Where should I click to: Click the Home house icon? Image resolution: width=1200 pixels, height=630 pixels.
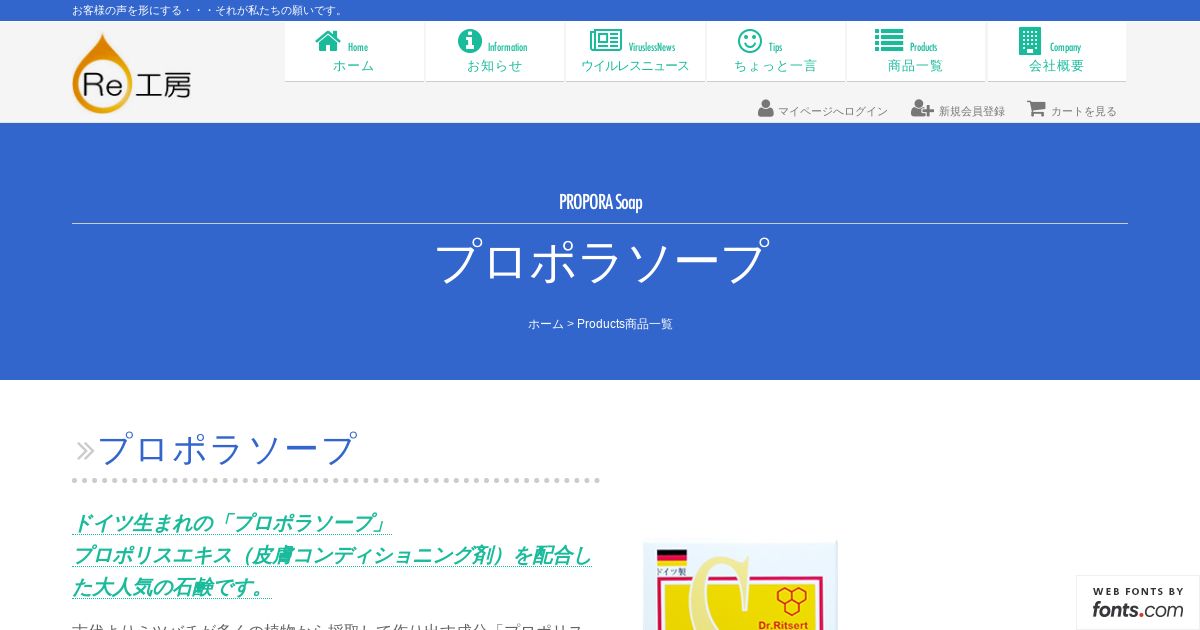tap(328, 41)
